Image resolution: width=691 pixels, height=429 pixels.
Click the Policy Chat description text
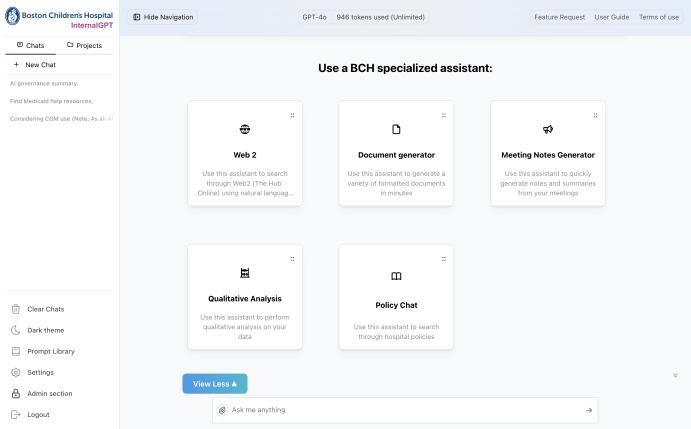(396, 332)
